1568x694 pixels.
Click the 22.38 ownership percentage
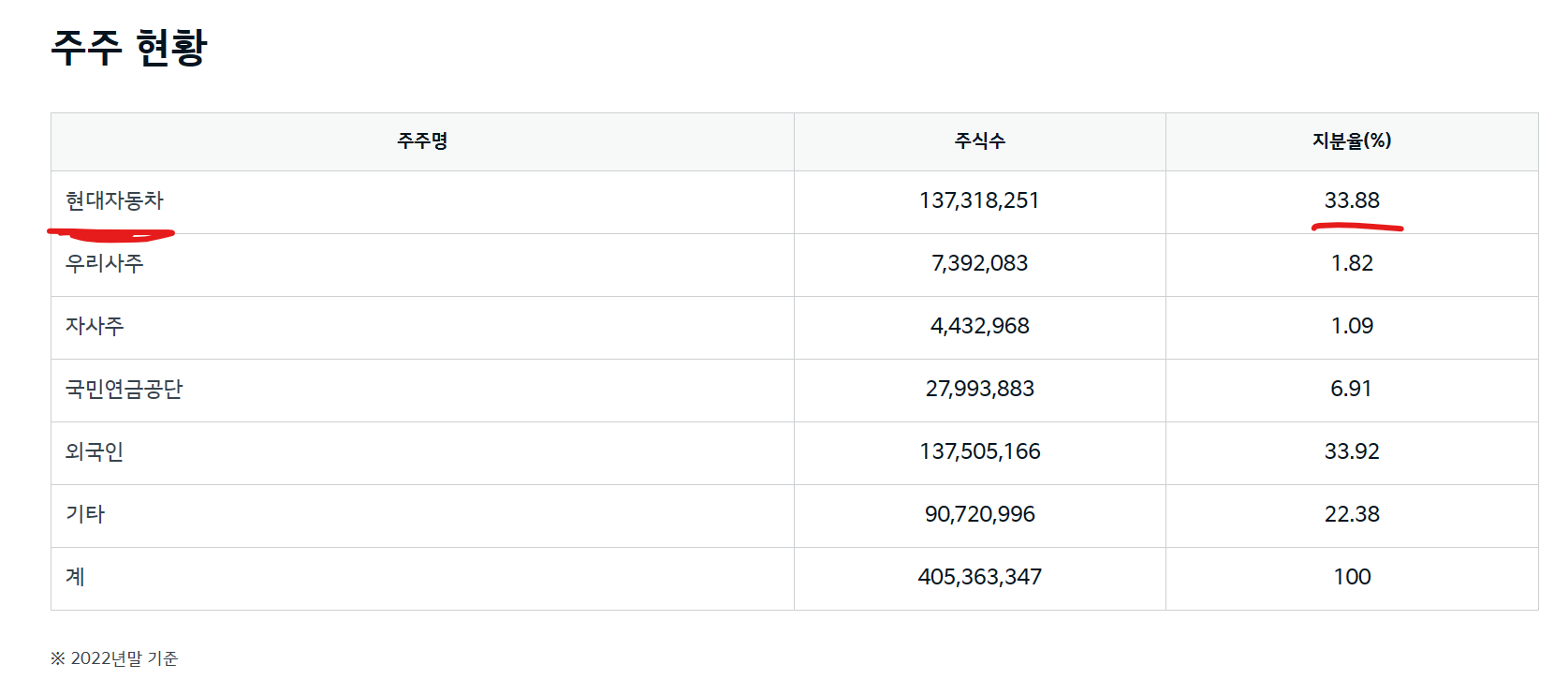coord(1351,514)
